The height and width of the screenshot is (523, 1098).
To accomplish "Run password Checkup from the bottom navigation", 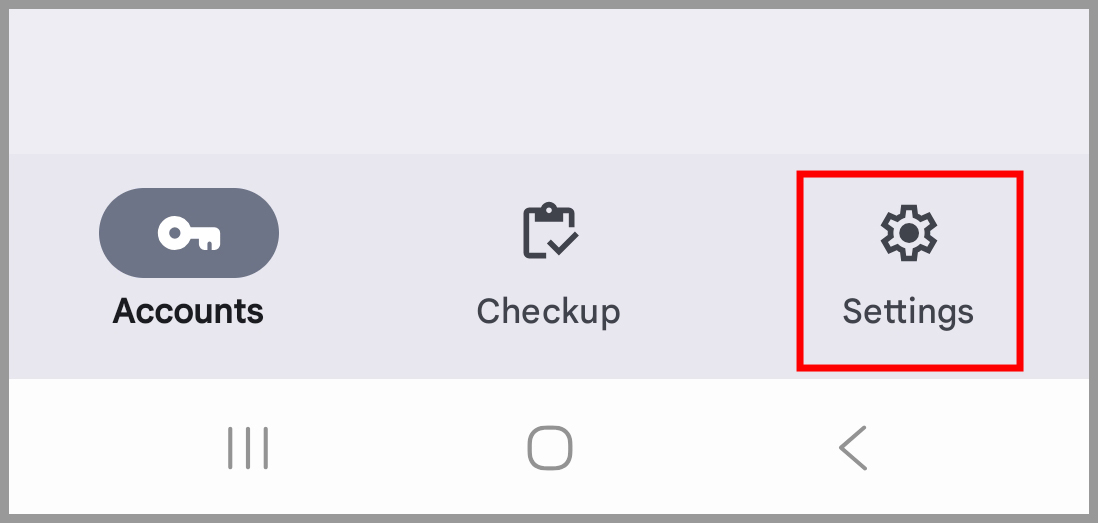I will (549, 266).
